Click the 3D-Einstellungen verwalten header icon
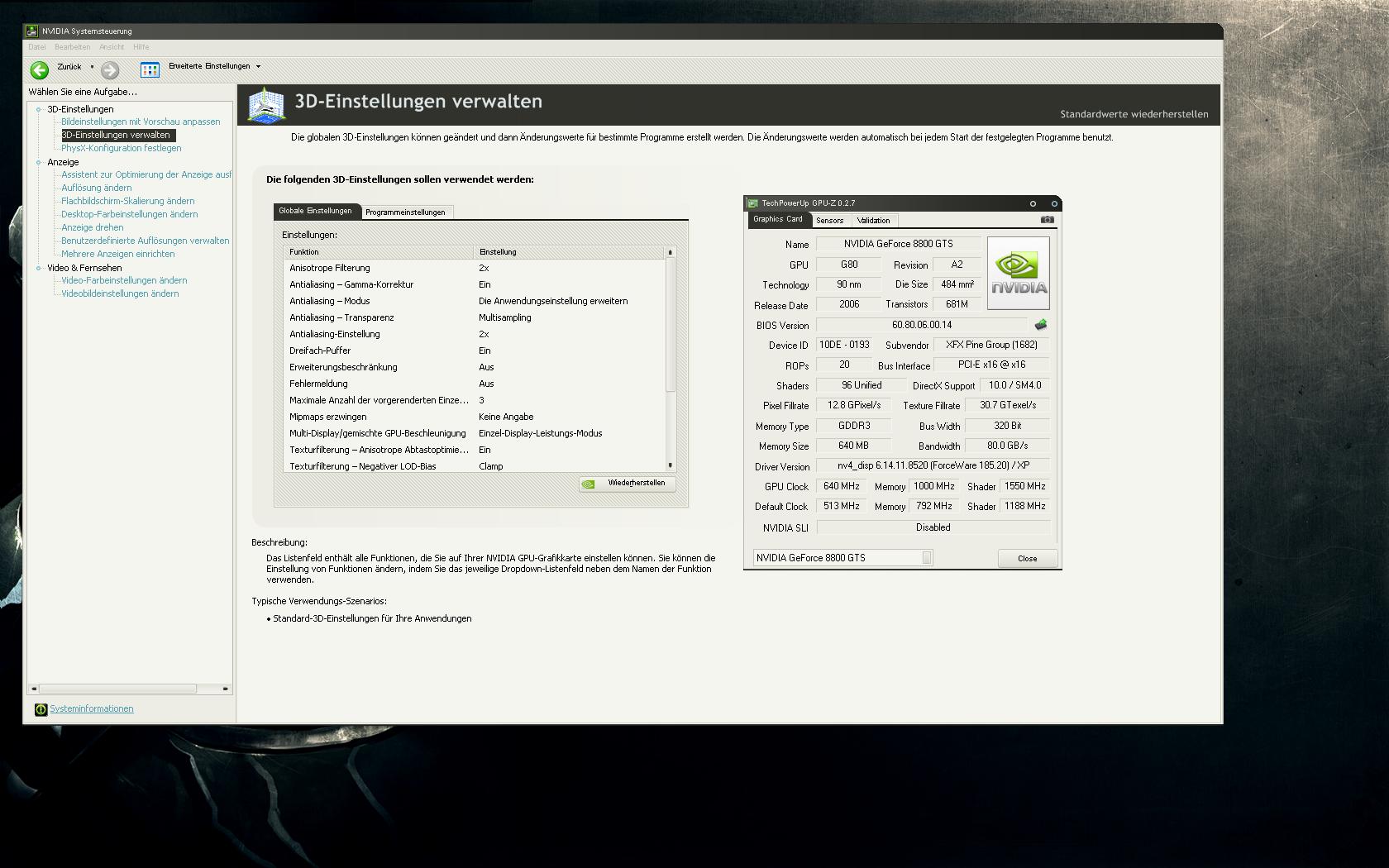The height and width of the screenshot is (868, 1389). coord(266,106)
